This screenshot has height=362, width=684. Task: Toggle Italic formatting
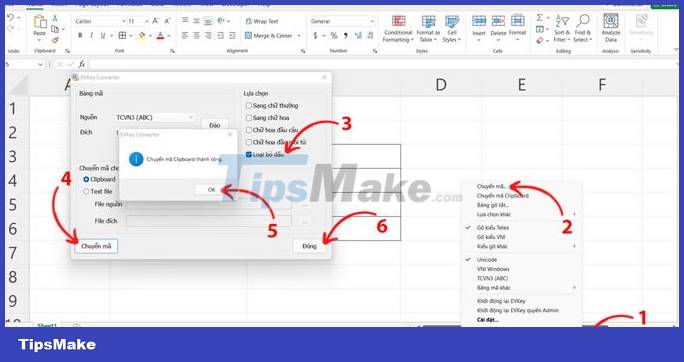(x=91, y=36)
